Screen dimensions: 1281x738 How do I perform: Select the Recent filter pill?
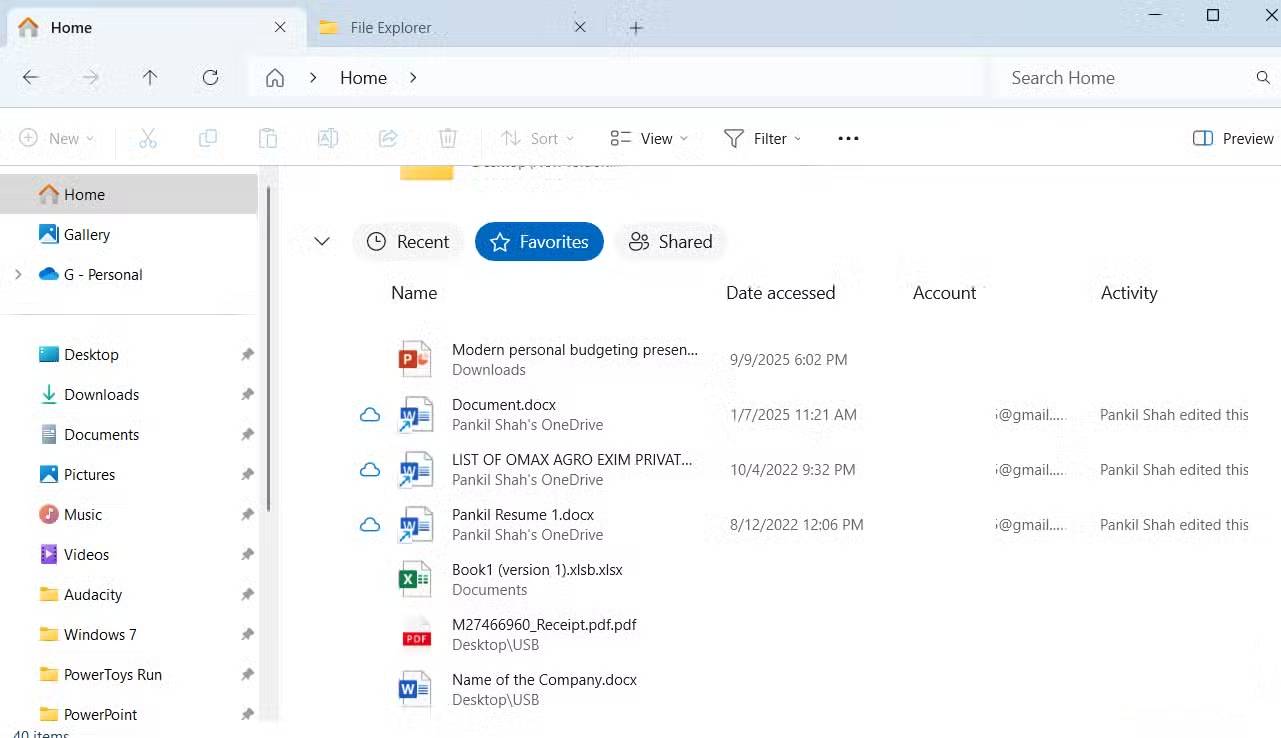(408, 242)
